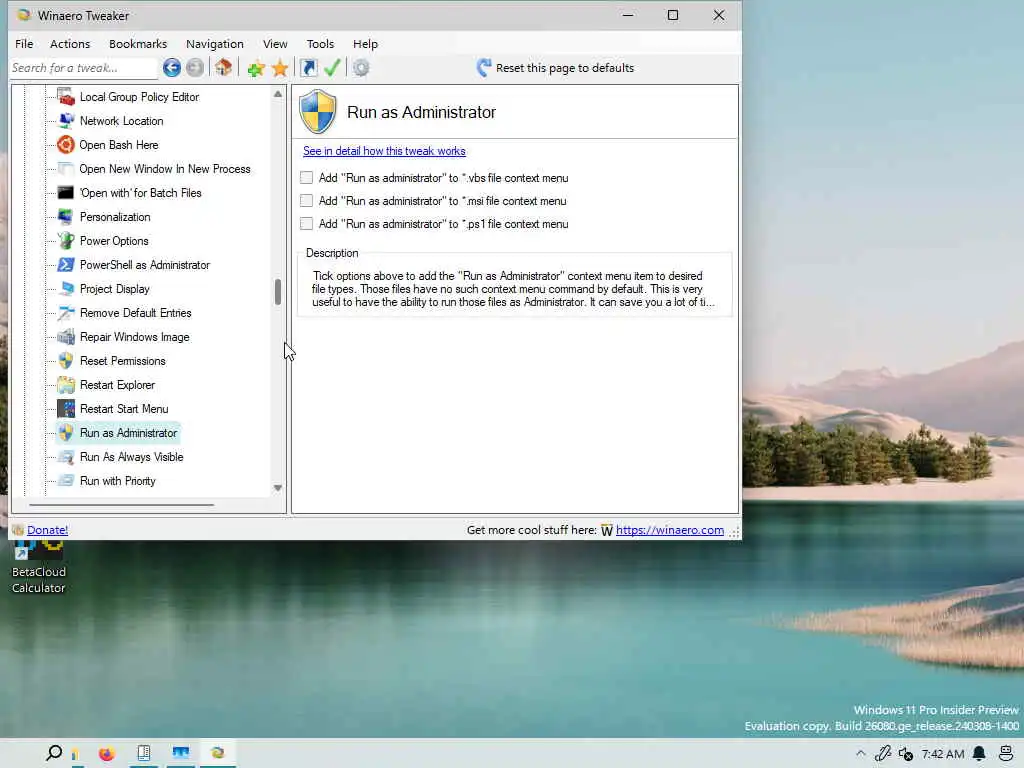Click the Restart Explorer icon

[66, 385]
